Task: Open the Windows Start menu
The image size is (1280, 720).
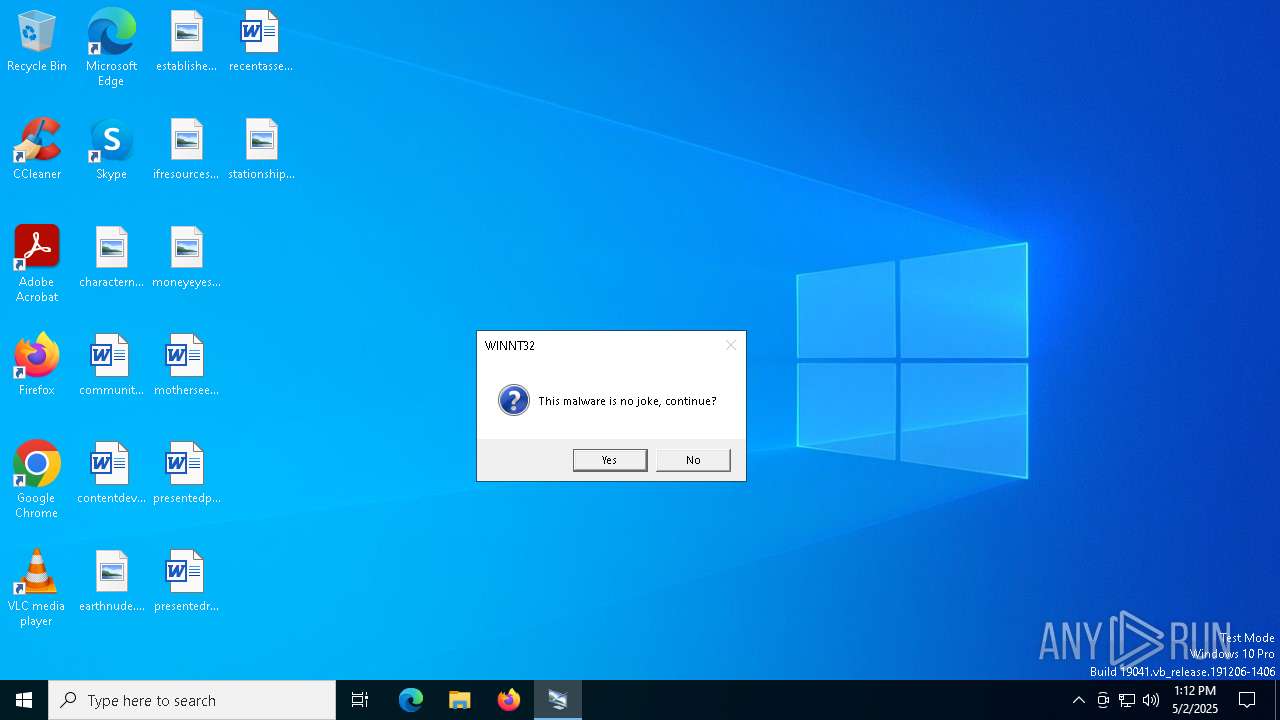Action: tap(24, 700)
